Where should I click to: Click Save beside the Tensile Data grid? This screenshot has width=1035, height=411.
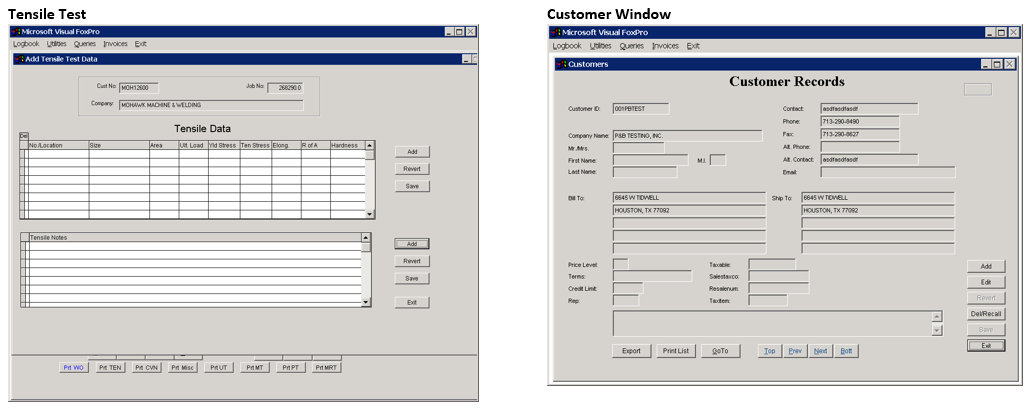click(x=412, y=186)
